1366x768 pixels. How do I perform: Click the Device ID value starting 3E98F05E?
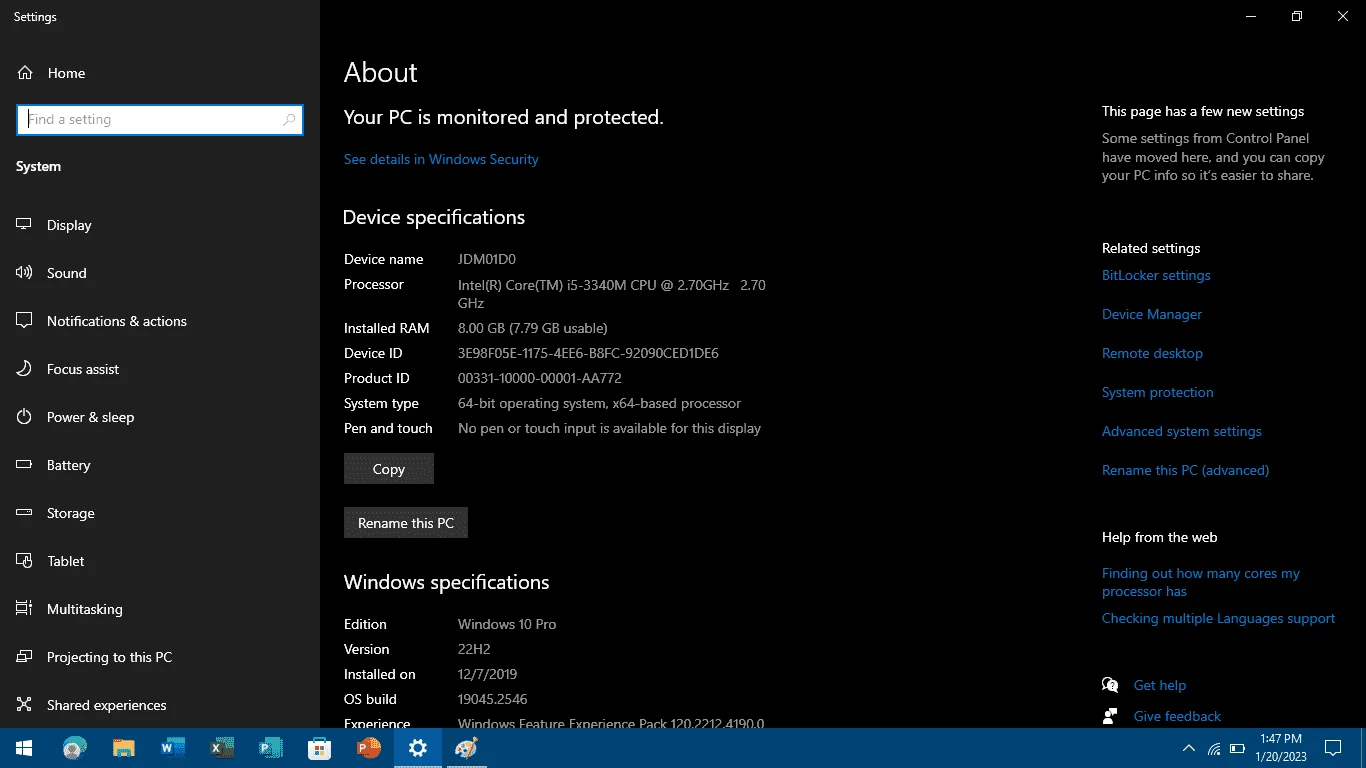(588, 353)
